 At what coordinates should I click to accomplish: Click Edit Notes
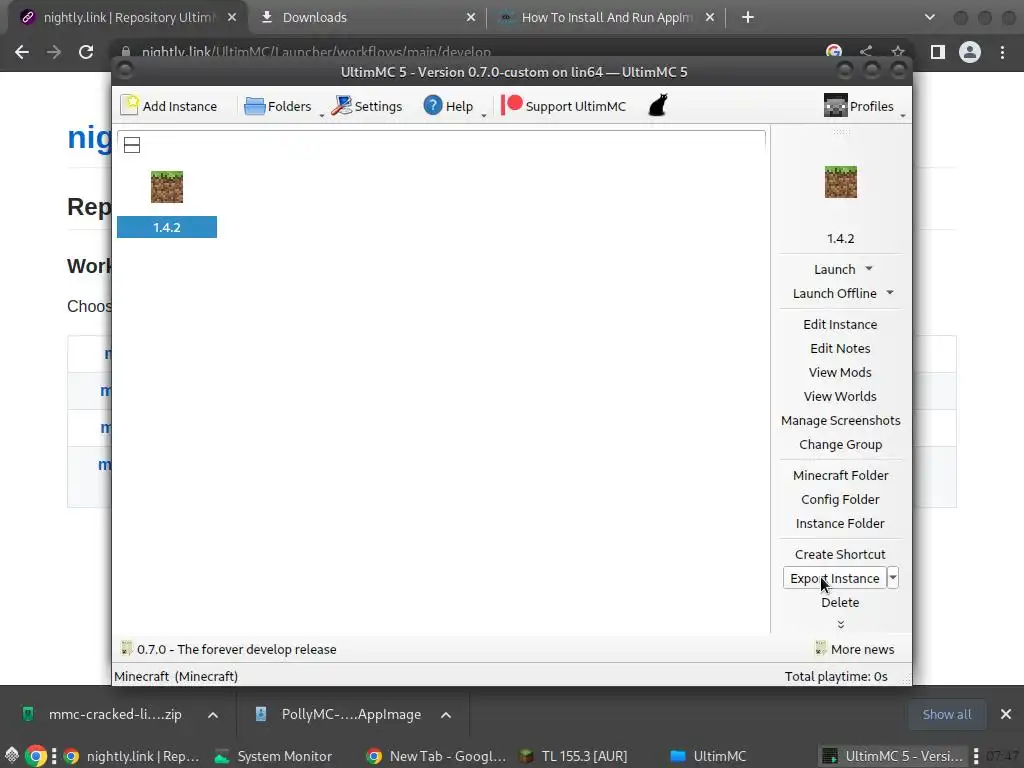click(x=840, y=348)
